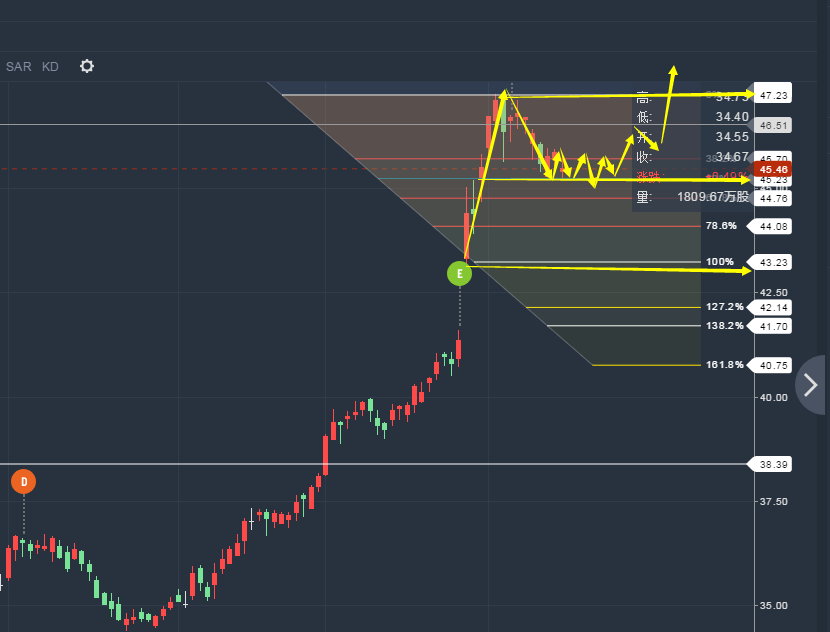Click the 100% Fibonacci level label
Screen dimensions: 830x632
(720, 262)
